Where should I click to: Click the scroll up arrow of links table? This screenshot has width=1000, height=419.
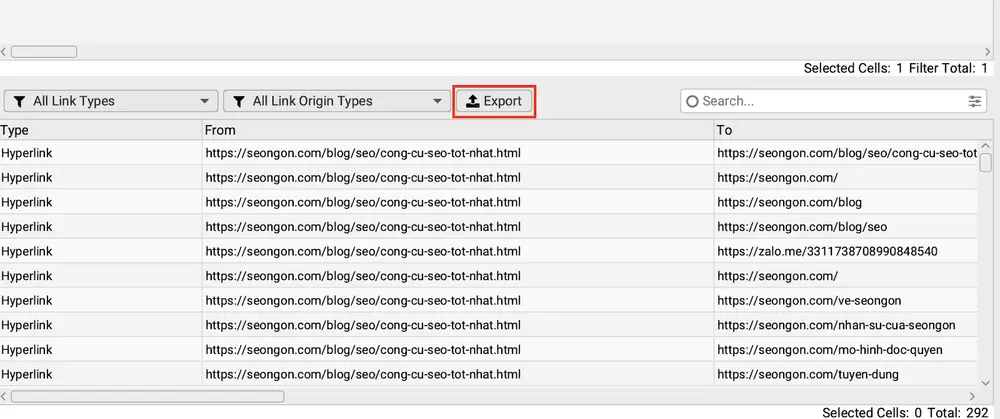click(x=986, y=146)
